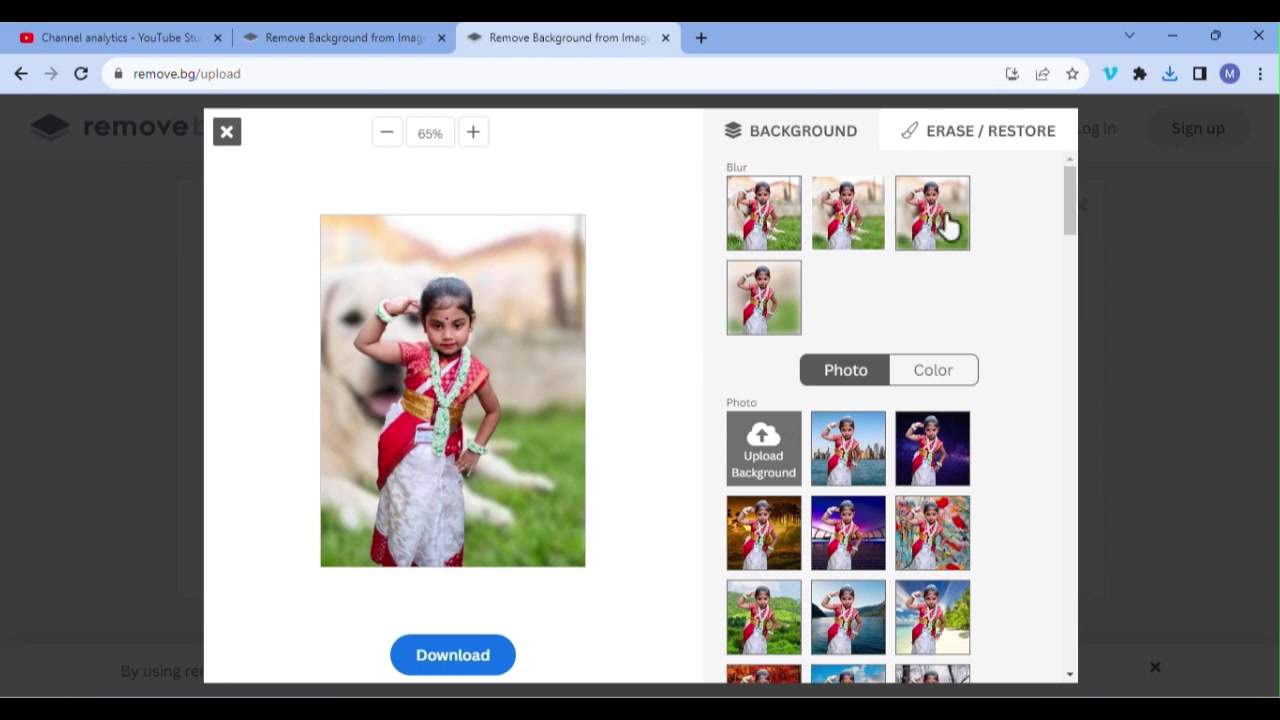The image size is (1280, 720).
Task: Bookmark this page with the star icon
Action: coord(1072,74)
